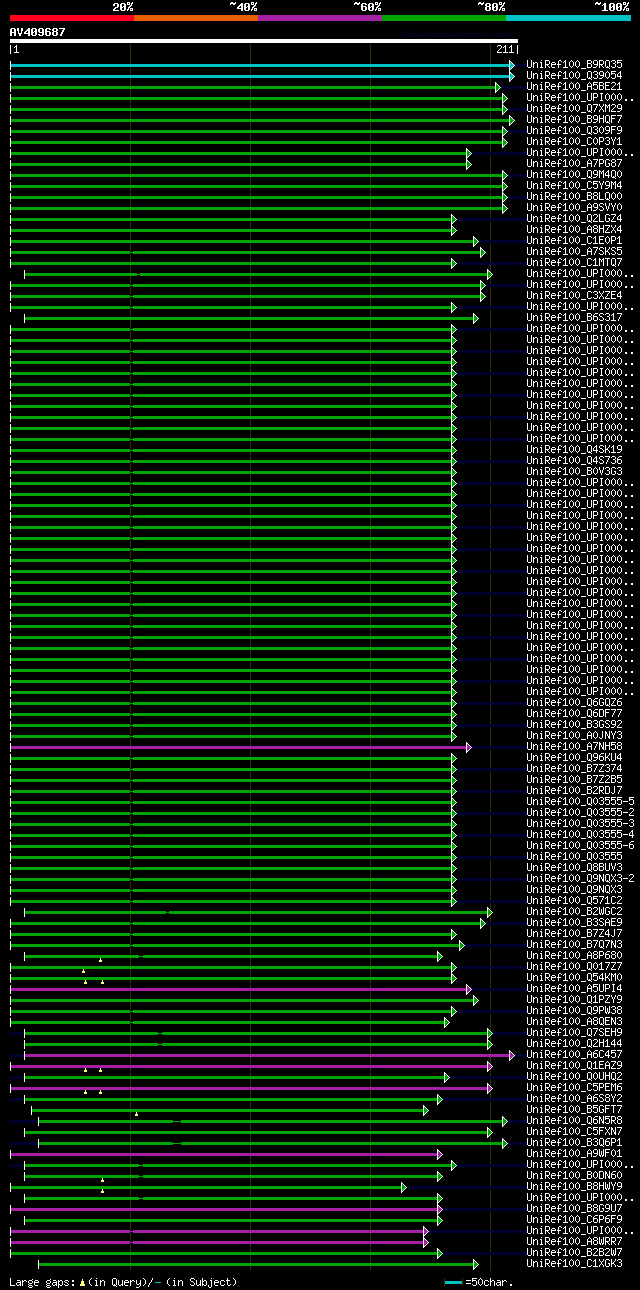Click the magenta alignment bar of A7NH58

(240, 747)
